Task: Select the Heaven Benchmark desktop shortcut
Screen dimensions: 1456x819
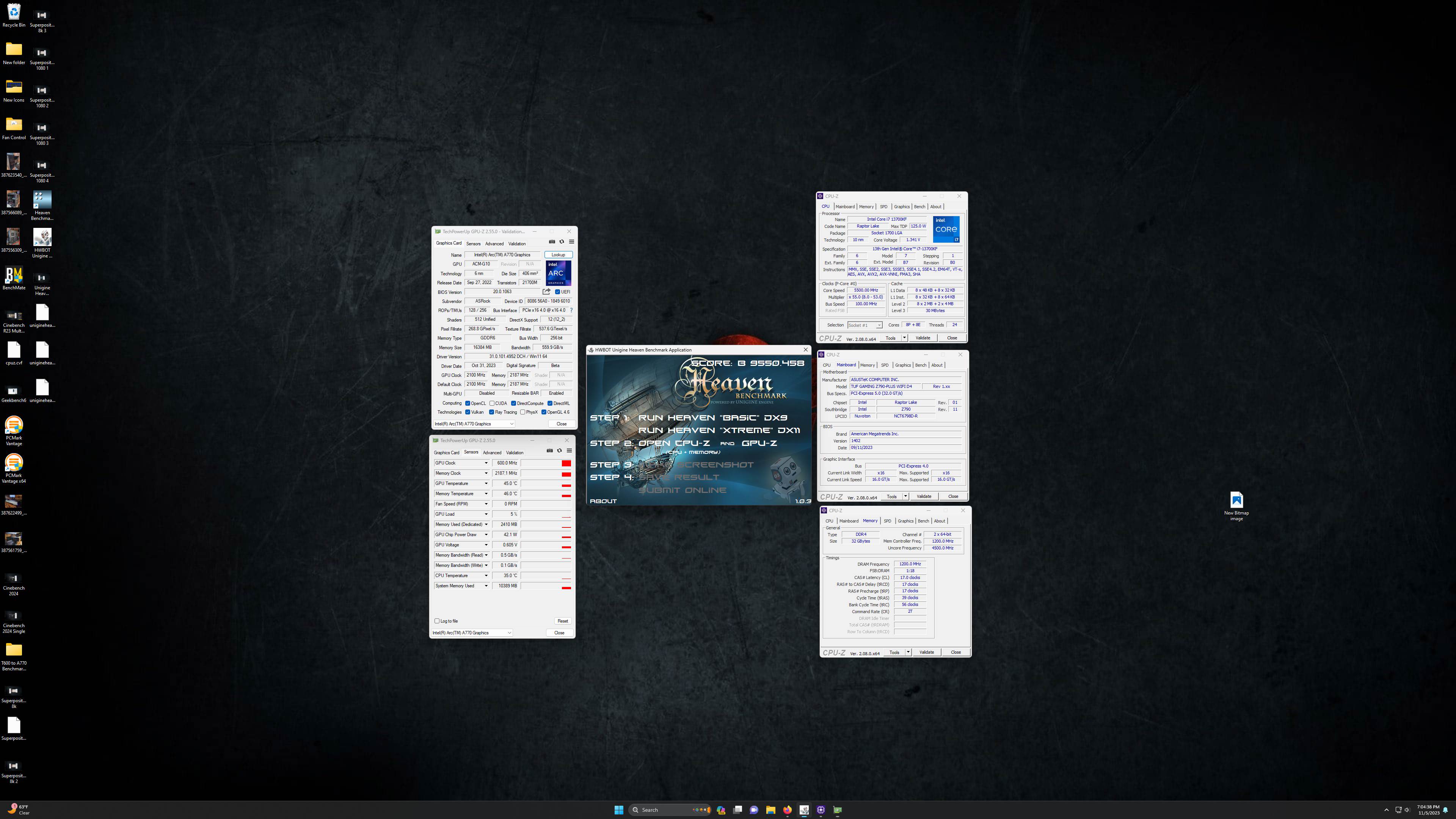Action: (x=42, y=206)
